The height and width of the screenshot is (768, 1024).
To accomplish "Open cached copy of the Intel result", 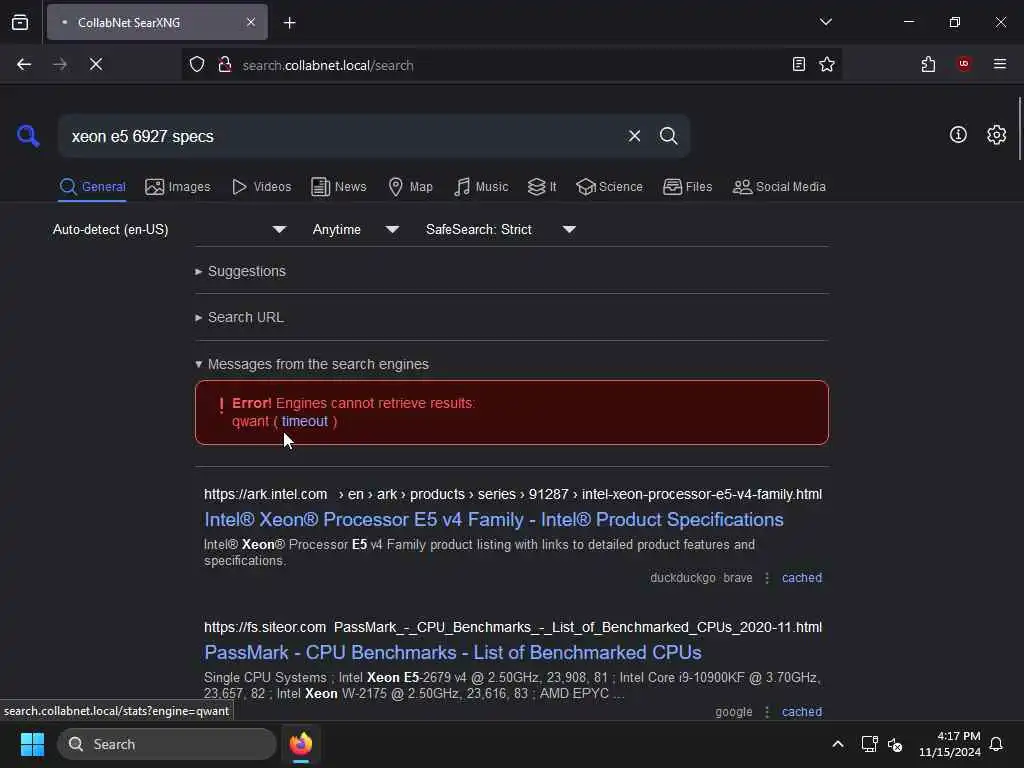I will 802,578.
